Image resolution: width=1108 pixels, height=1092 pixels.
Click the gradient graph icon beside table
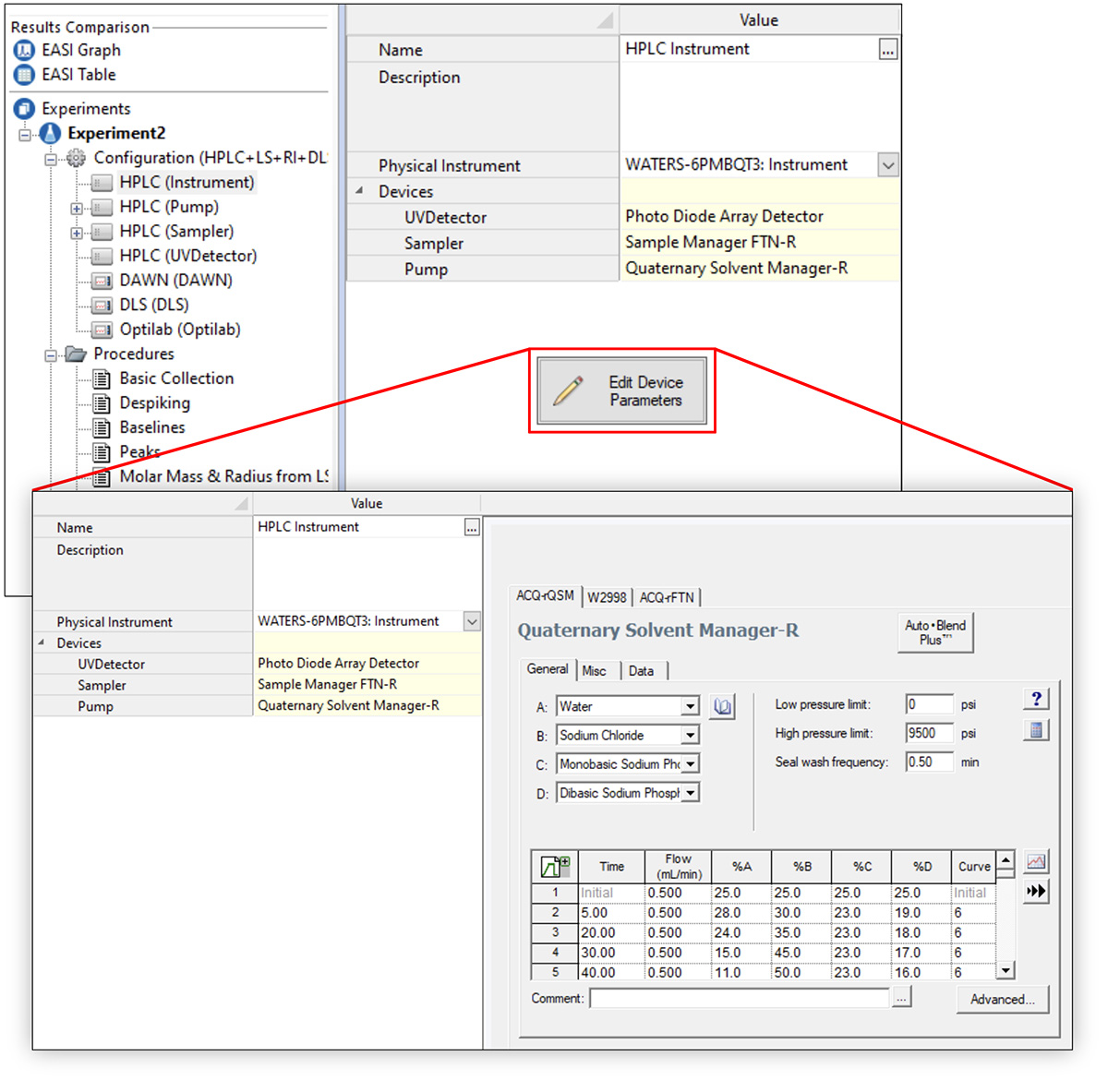coord(1036,862)
